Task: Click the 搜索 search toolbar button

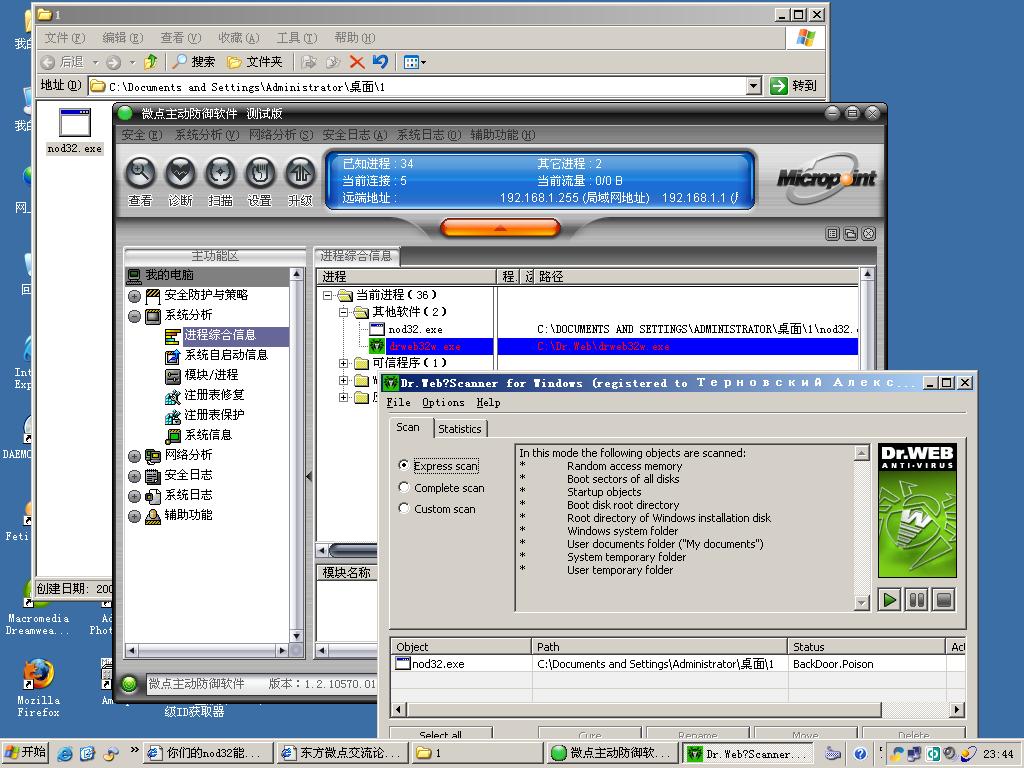Action: pos(194,62)
